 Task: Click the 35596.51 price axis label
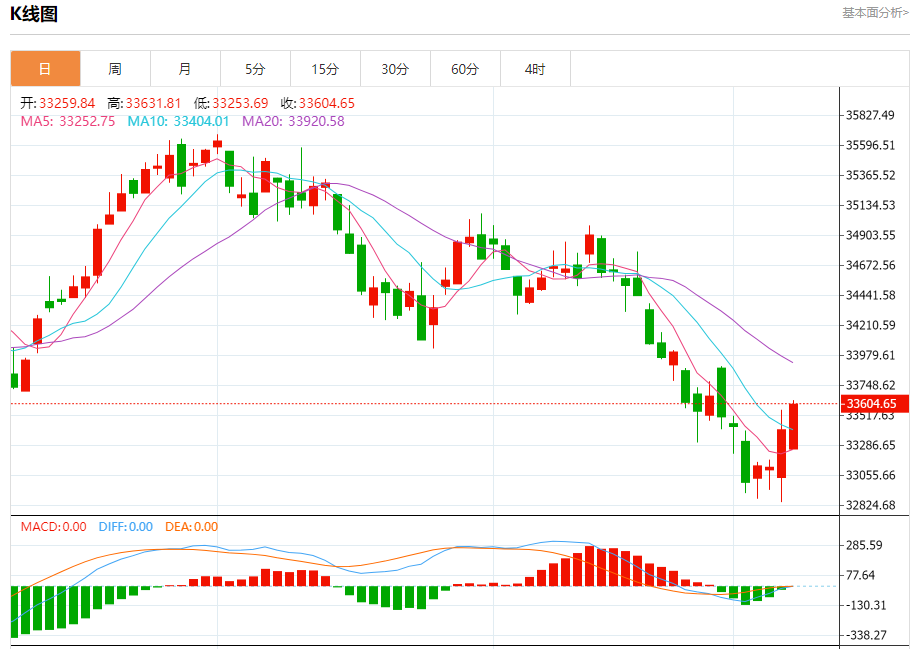(870, 145)
